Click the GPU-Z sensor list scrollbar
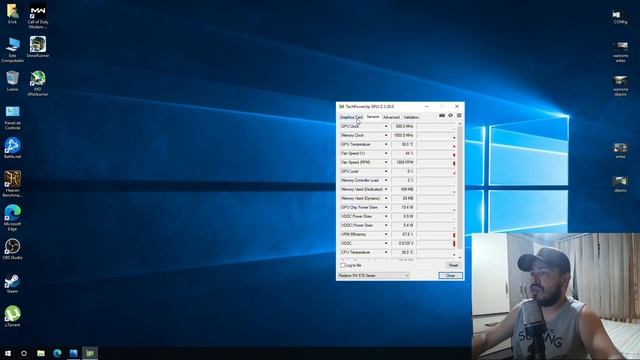The height and width of the screenshot is (360, 640). click(460, 188)
